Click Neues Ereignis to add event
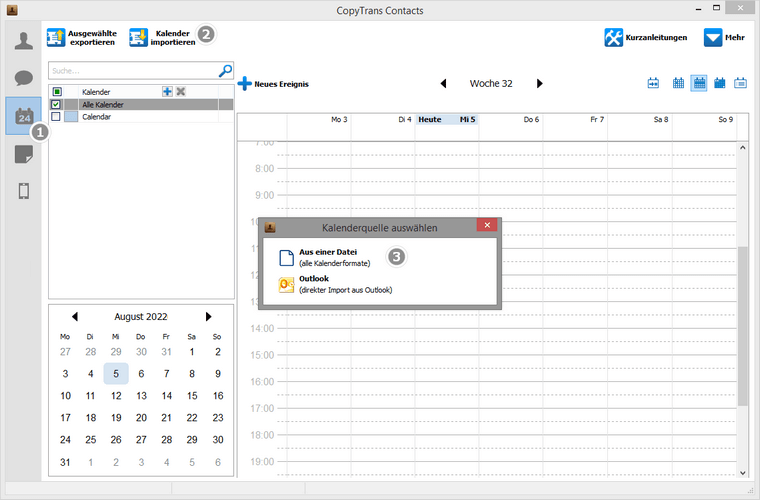 coord(273,84)
